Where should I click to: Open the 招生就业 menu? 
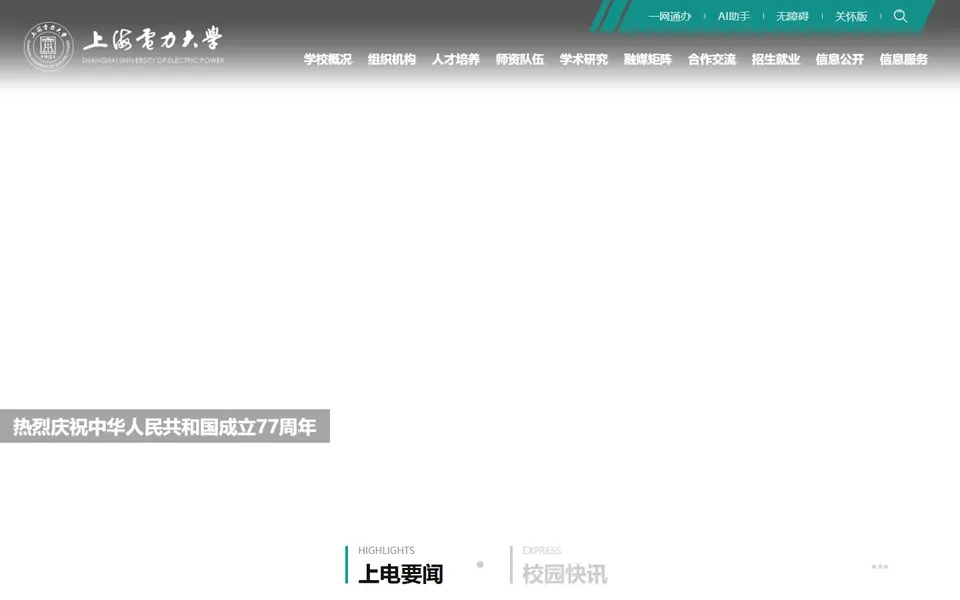click(x=776, y=59)
